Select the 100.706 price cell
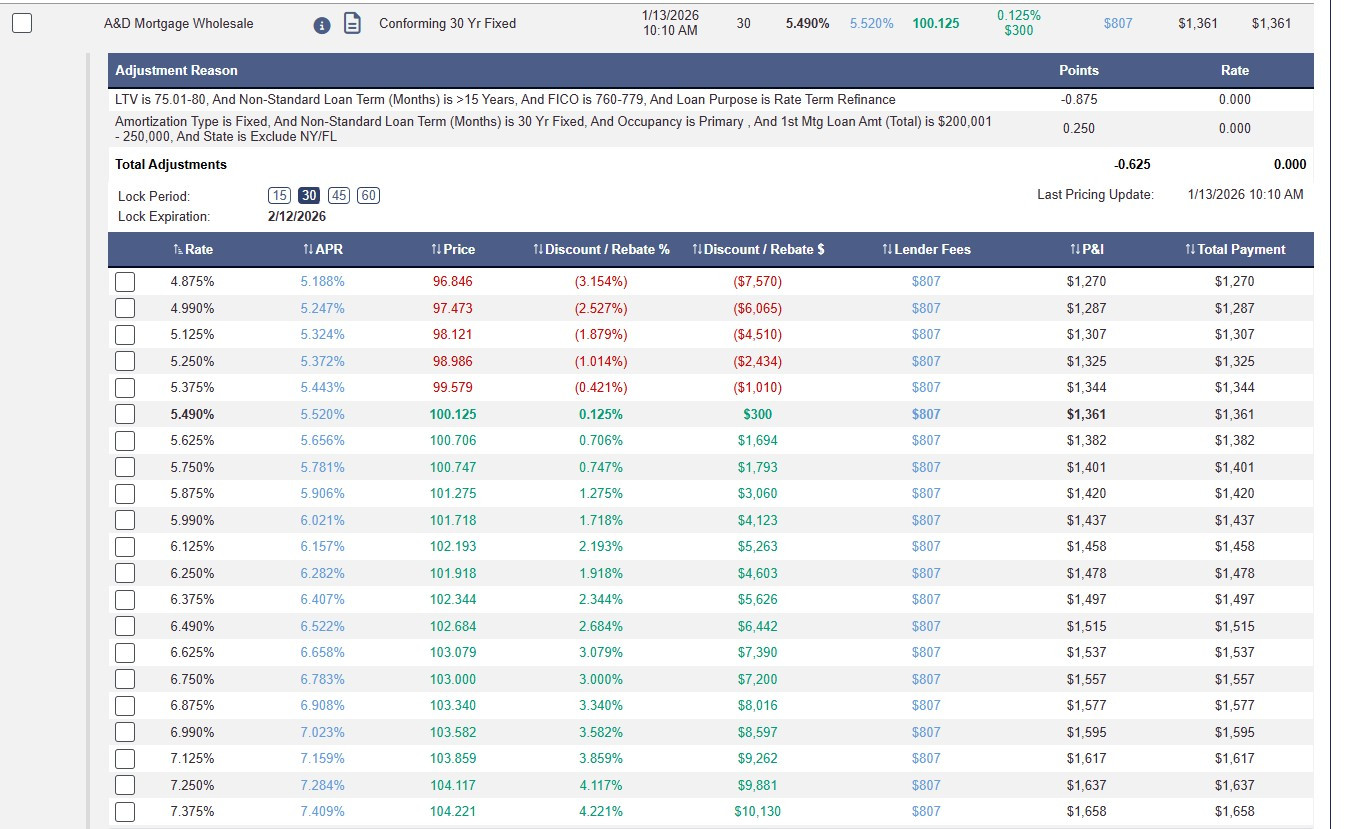The width and height of the screenshot is (1360, 829). click(x=453, y=441)
